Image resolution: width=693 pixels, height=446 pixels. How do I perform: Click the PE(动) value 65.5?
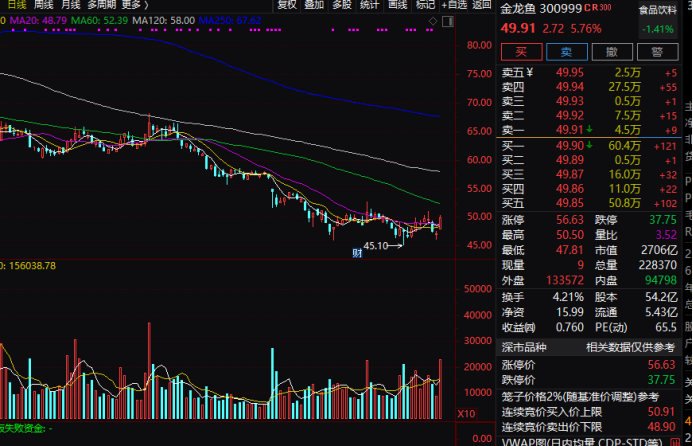click(x=666, y=327)
